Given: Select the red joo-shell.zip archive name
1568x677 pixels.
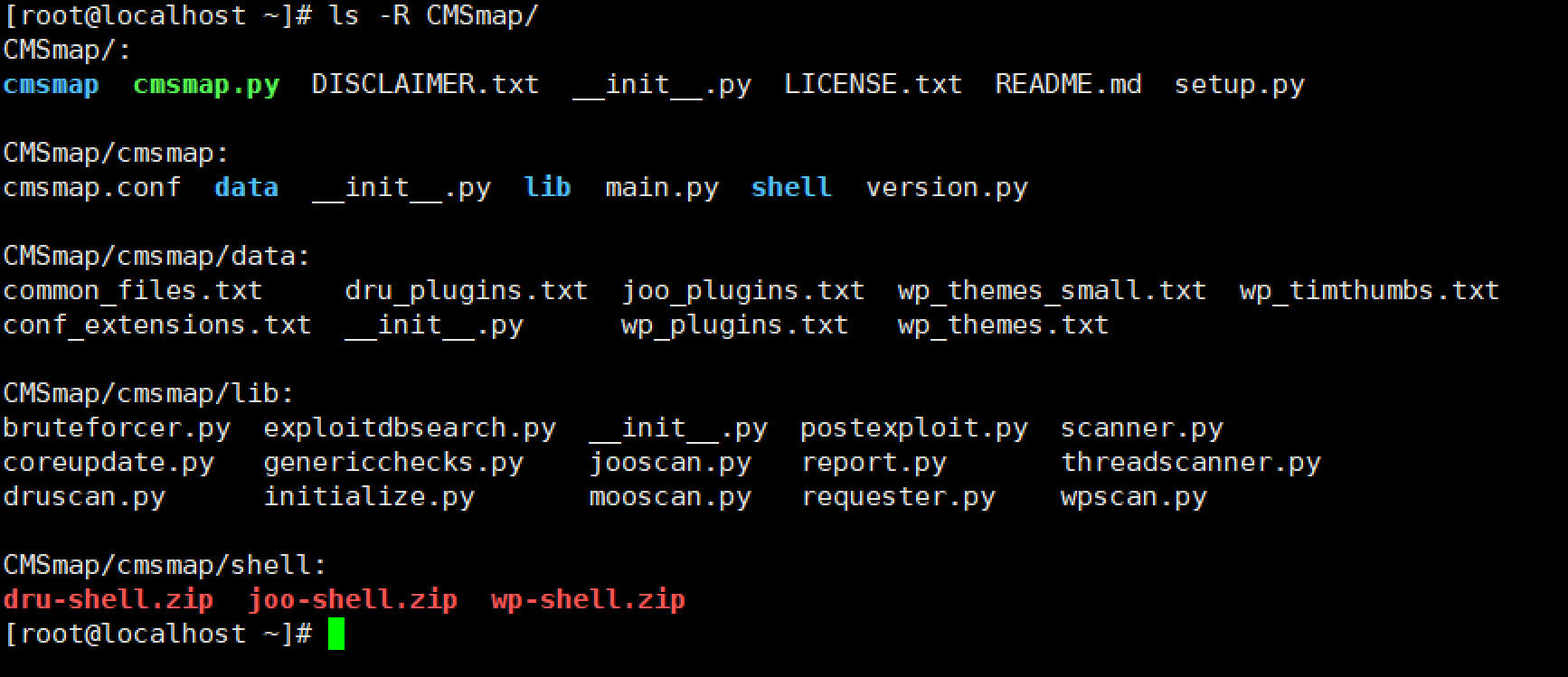Looking at the screenshot, I should [x=353, y=599].
